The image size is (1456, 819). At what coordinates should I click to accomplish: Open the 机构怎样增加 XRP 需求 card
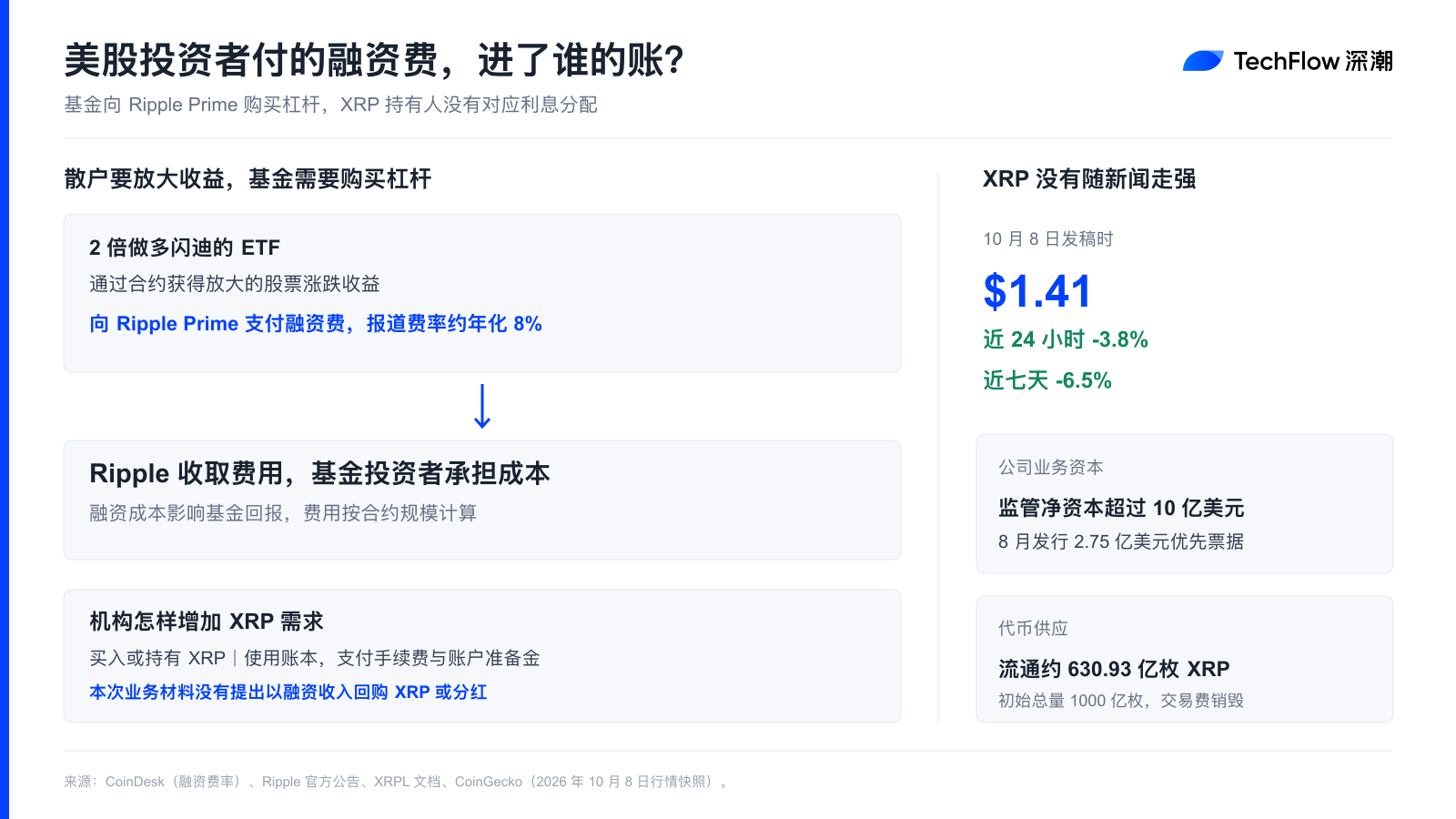coord(482,656)
